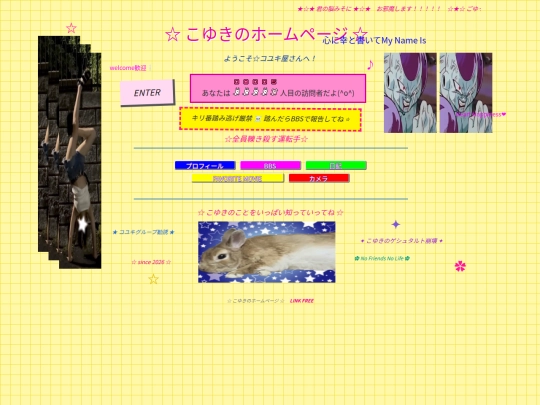Click the LINK FREE text
This screenshot has width=540, height=405.
click(x=302, y=301)
